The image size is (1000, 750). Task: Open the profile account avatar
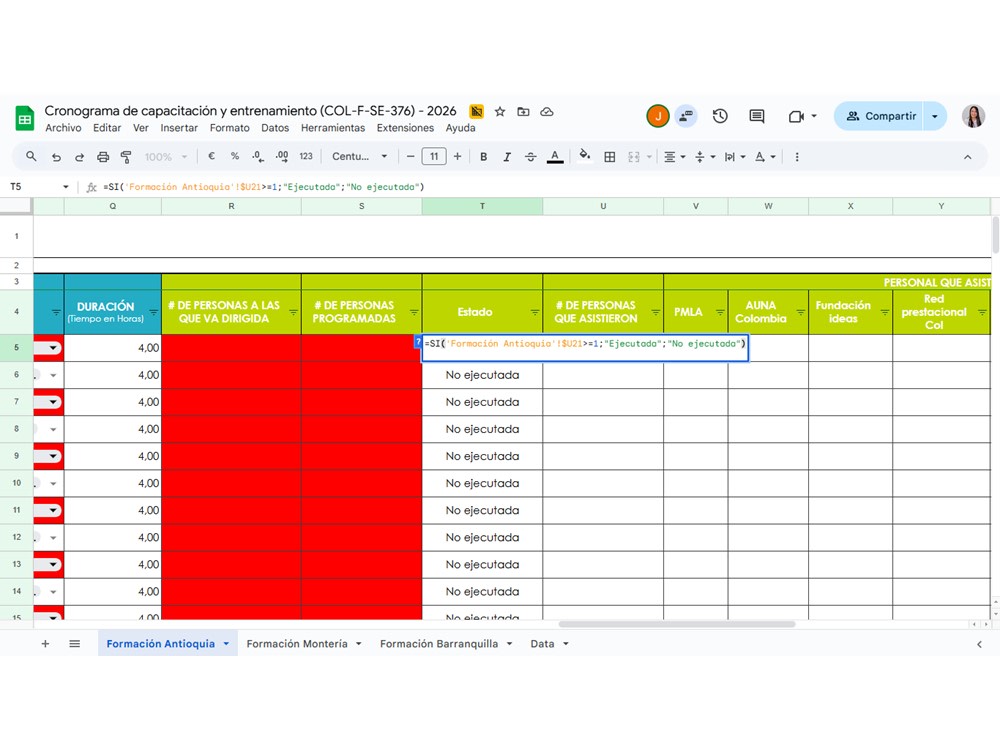coord(973,116)
